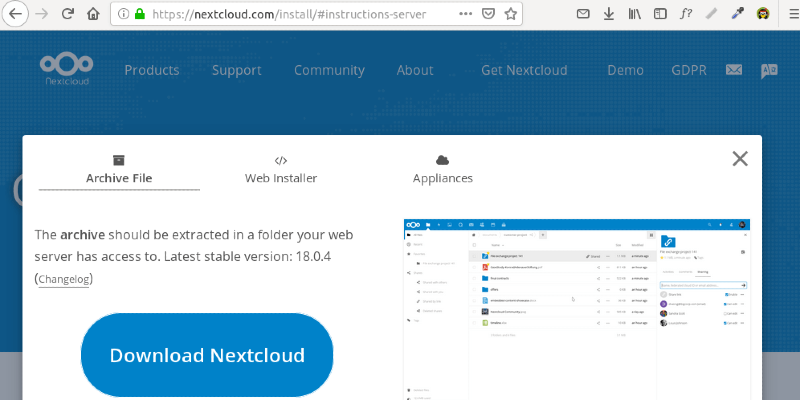Open the Firefox hamburger menu
The width and height of the screenshot is (800, 400).
[793, 14]
